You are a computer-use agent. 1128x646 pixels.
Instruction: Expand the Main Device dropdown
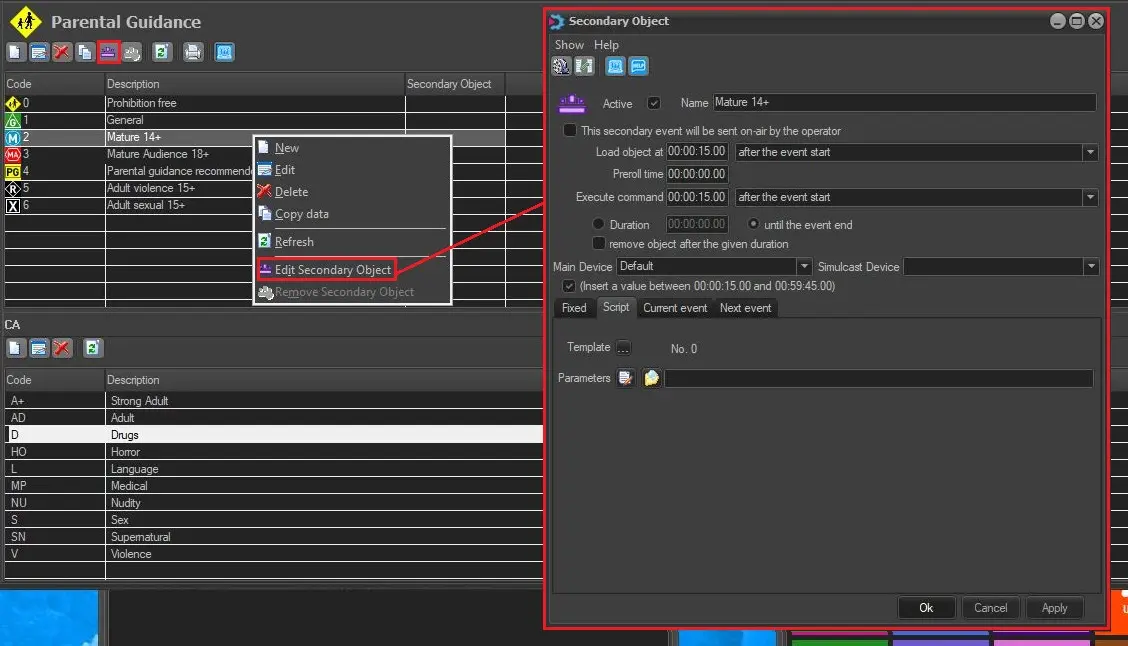804,267
